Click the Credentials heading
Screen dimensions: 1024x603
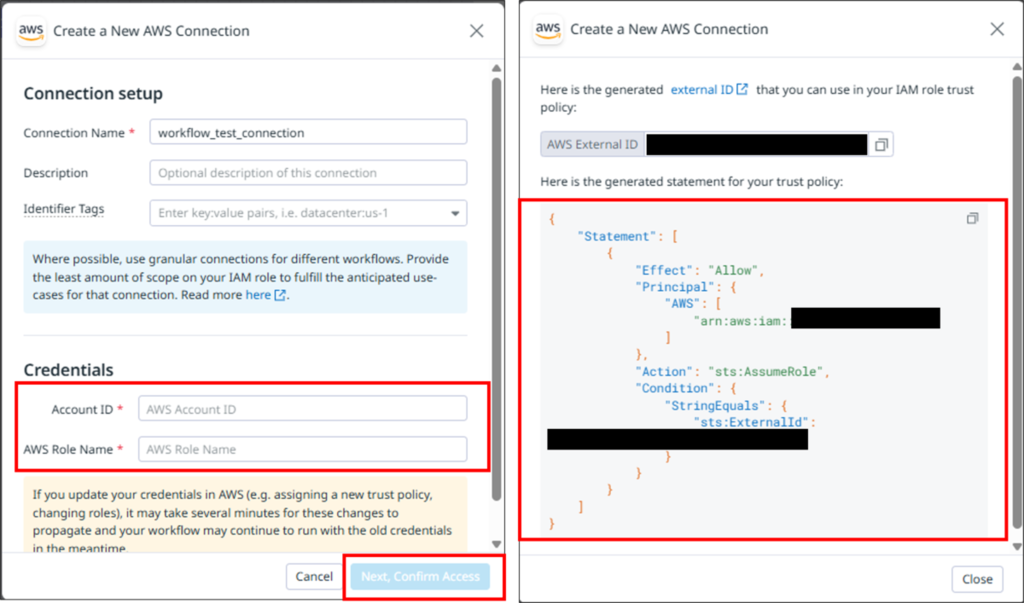[69, 370]
